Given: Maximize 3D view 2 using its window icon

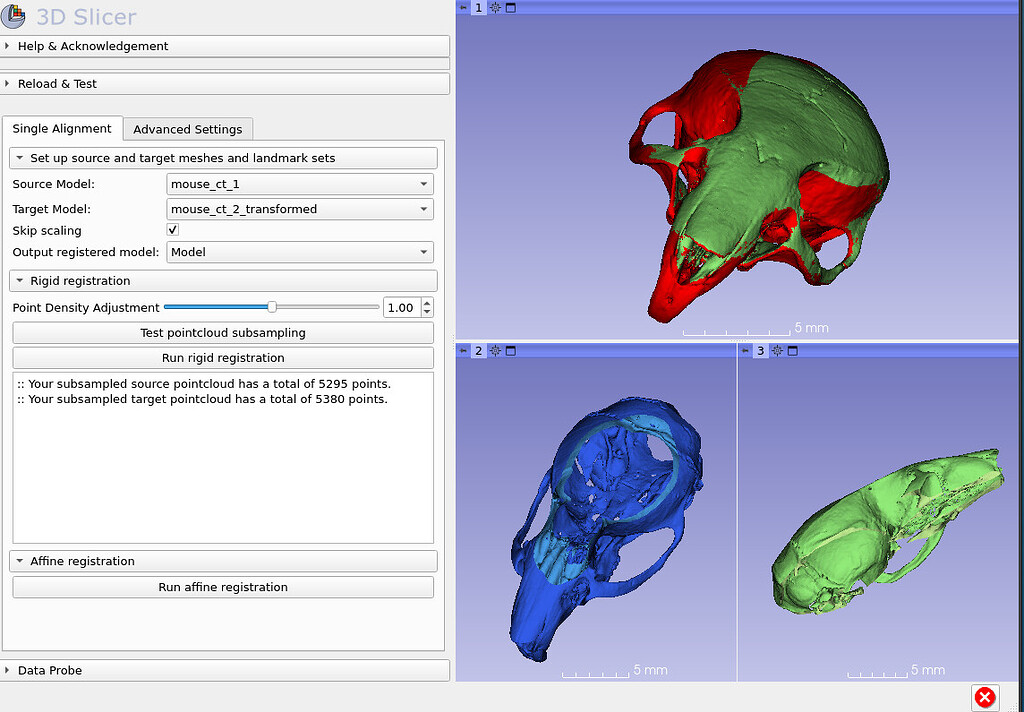Looking at the screenshot, I should point(510,351).
